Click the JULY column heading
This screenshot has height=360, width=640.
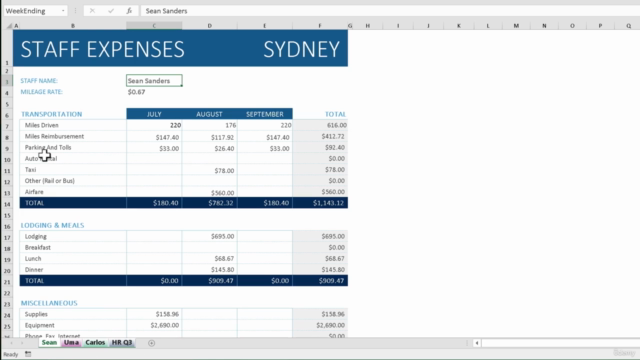pyautogui.click(x=154, y=114)
